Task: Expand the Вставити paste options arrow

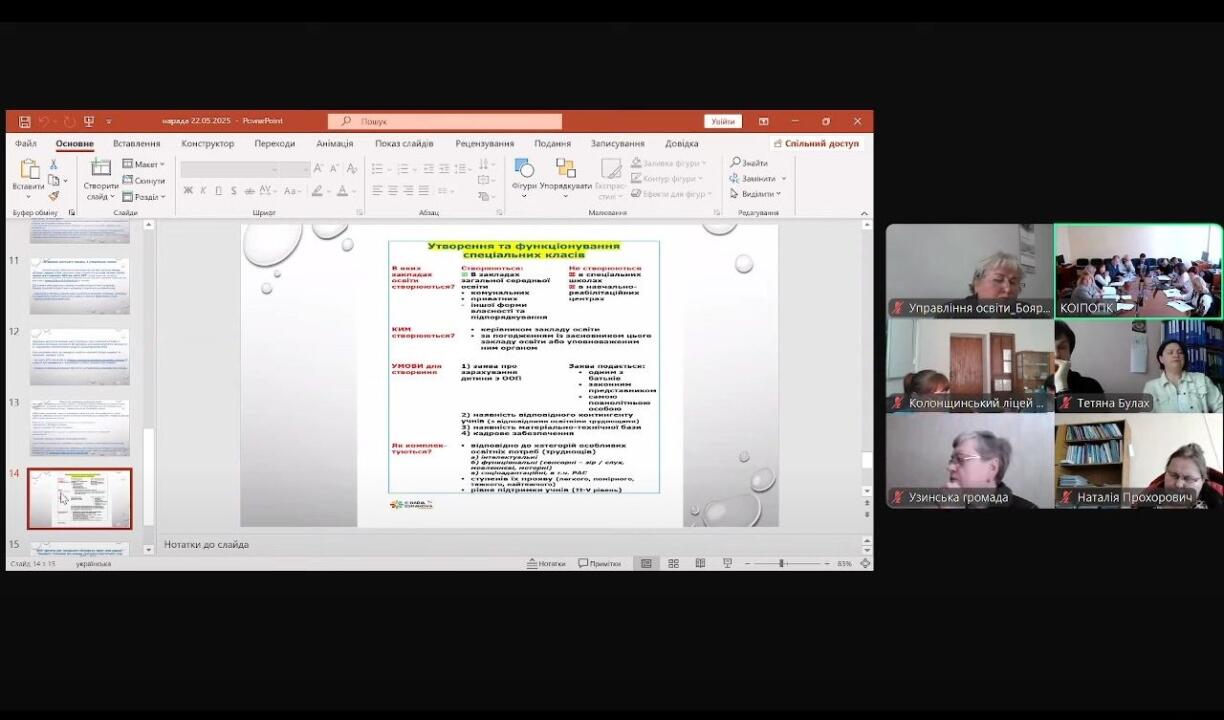Action: coord(28,197)
